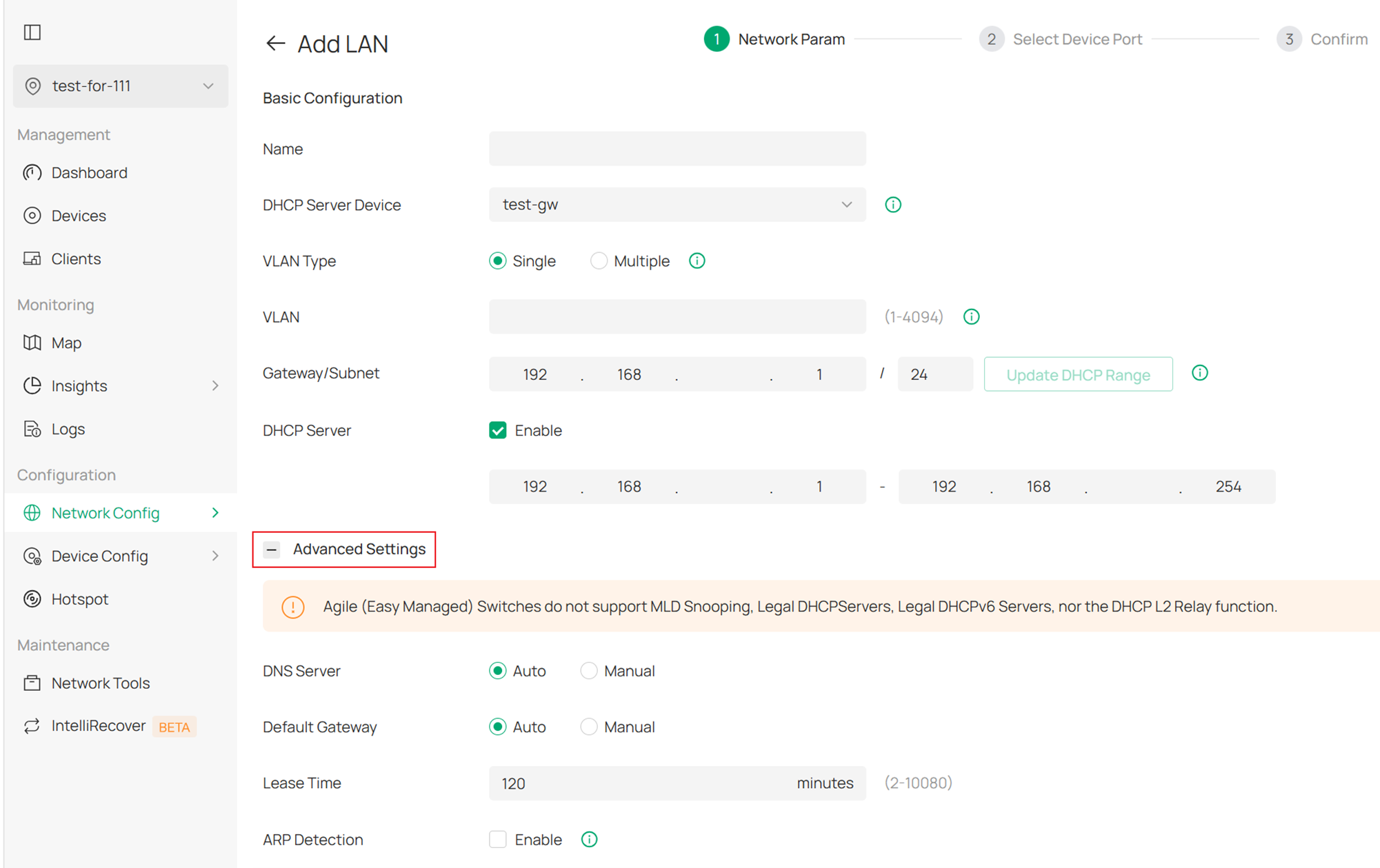Screen dimensions: 1380x868
Task: Open the test-for-111 site selector
Action: point(120,85)
